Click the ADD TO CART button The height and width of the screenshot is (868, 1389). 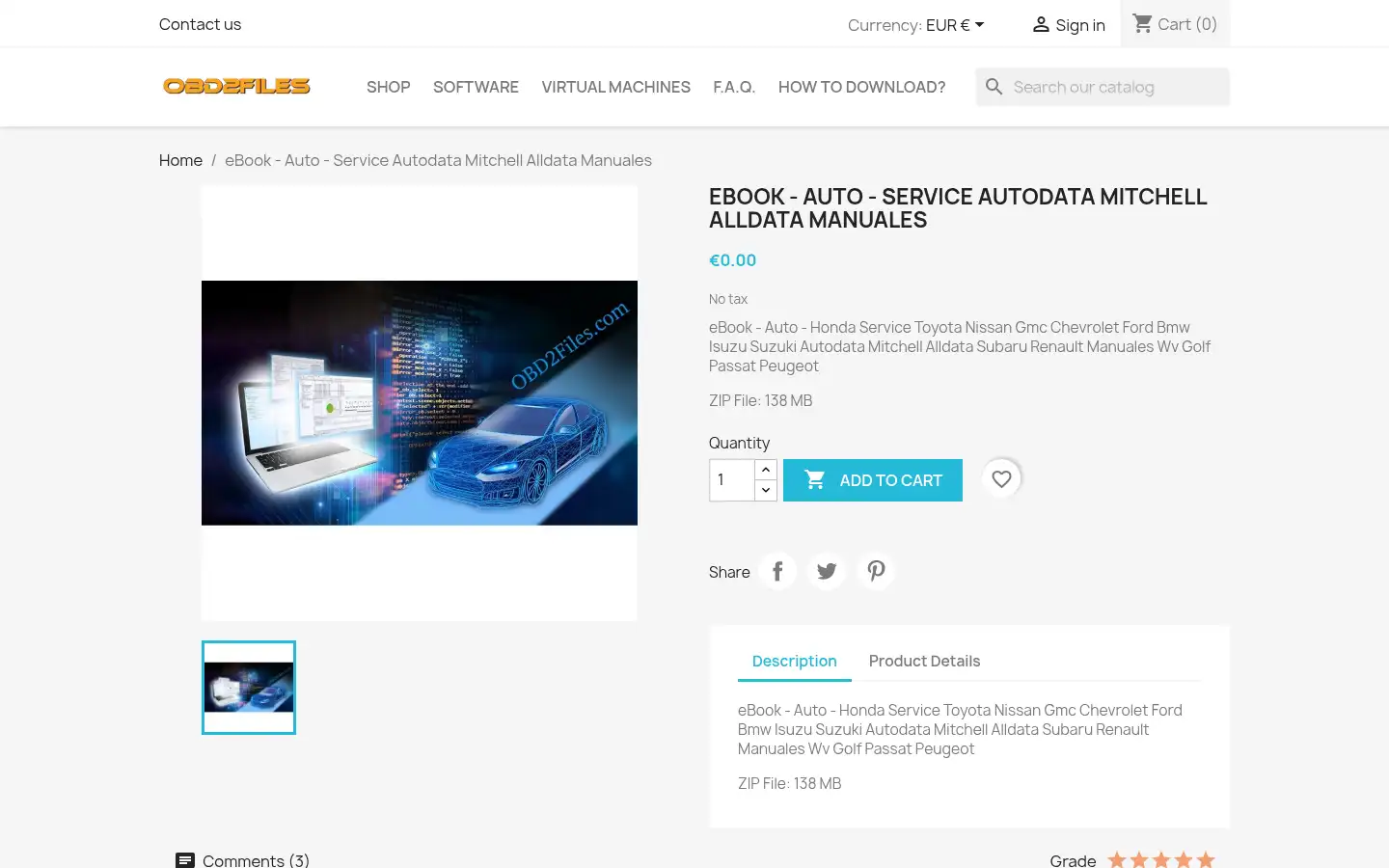[873, 480]
